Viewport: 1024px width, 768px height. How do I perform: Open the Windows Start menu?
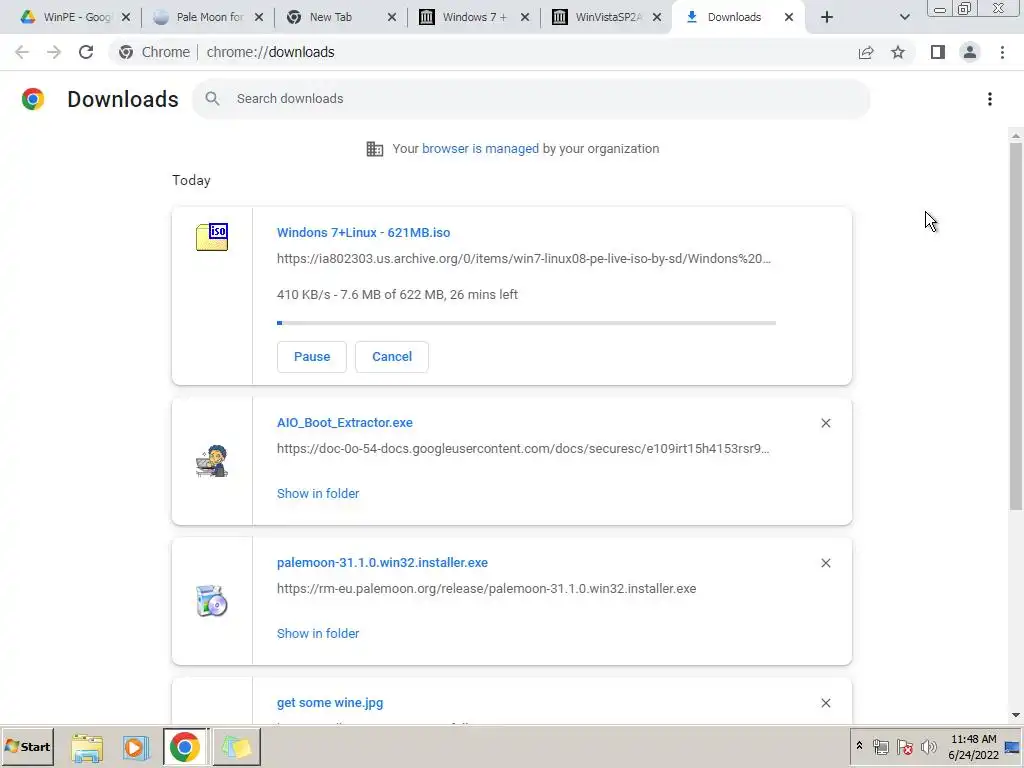pyautogui.click(x=27, y=746)
